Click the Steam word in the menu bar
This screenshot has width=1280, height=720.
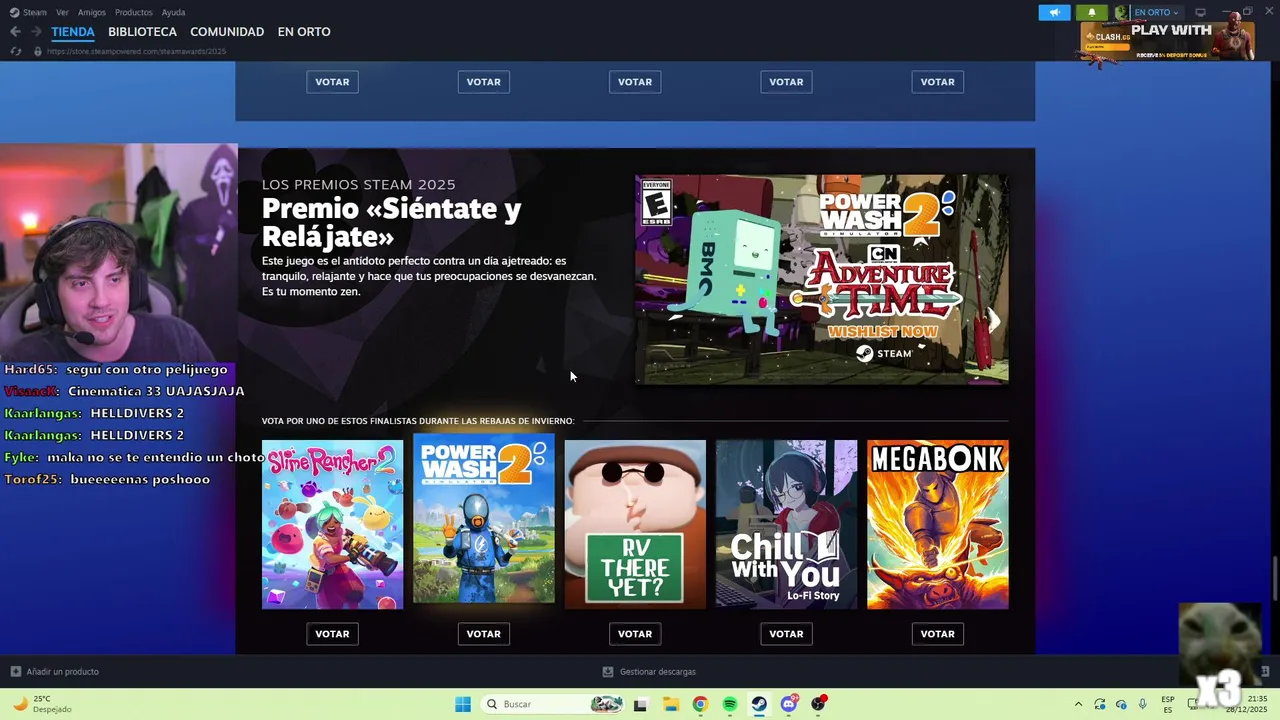36,12
